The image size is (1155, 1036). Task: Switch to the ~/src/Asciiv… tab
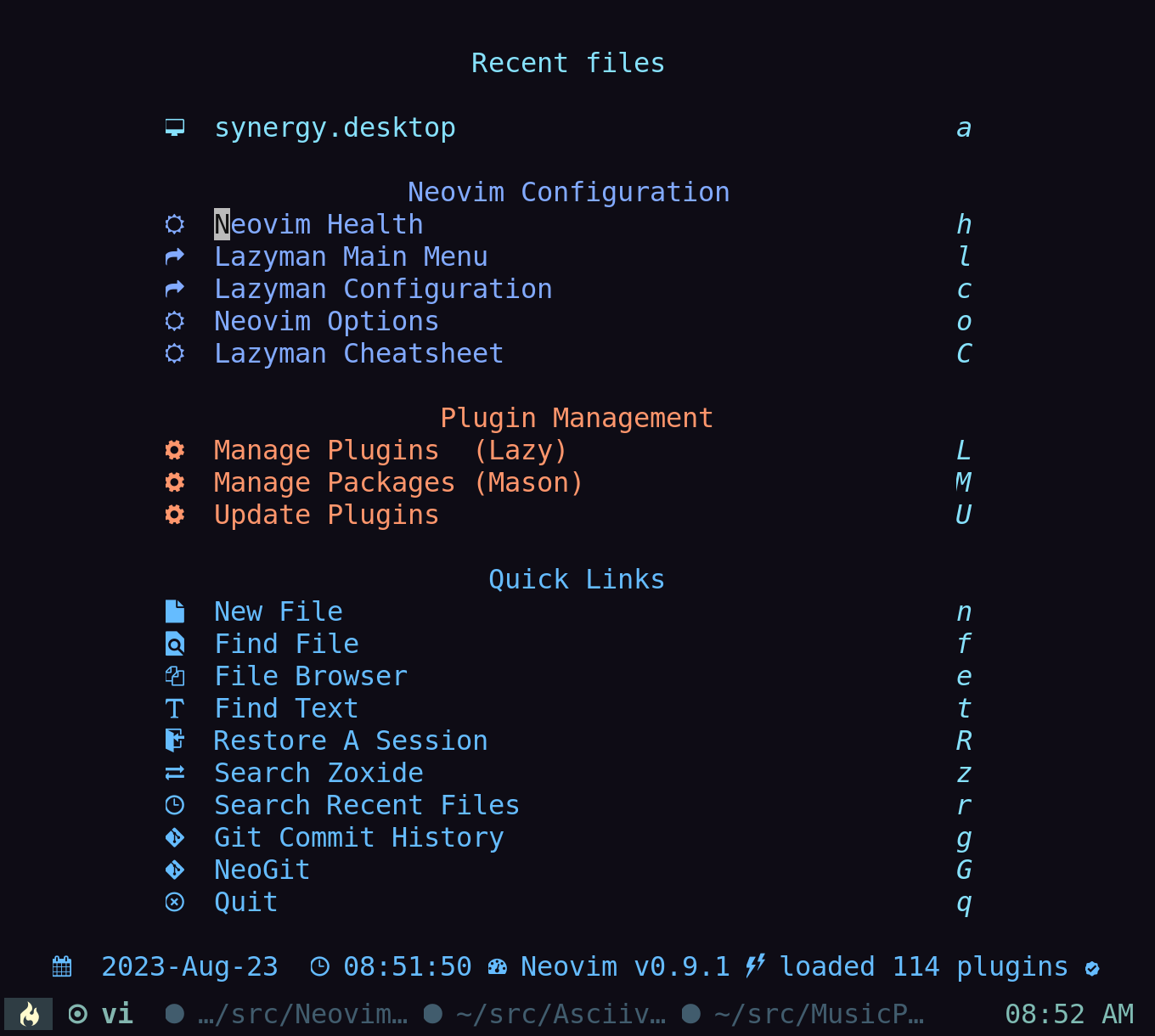tap(545, 1014)
